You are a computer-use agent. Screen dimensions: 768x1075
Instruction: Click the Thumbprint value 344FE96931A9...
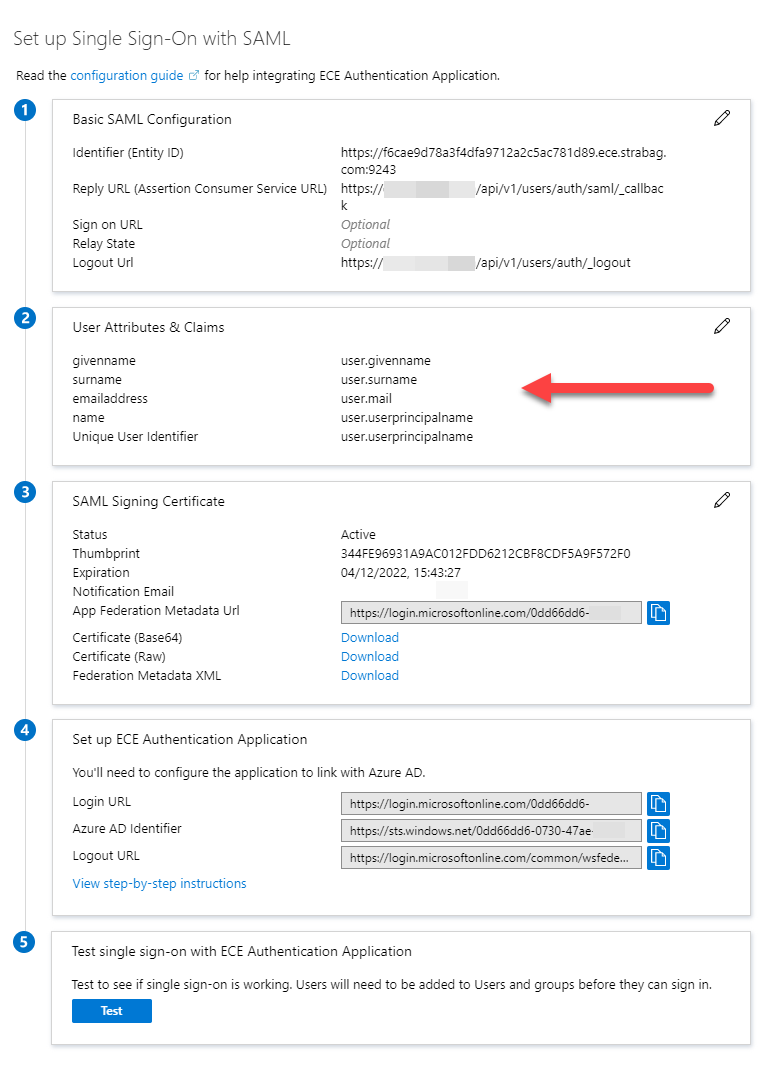point(485,554)
